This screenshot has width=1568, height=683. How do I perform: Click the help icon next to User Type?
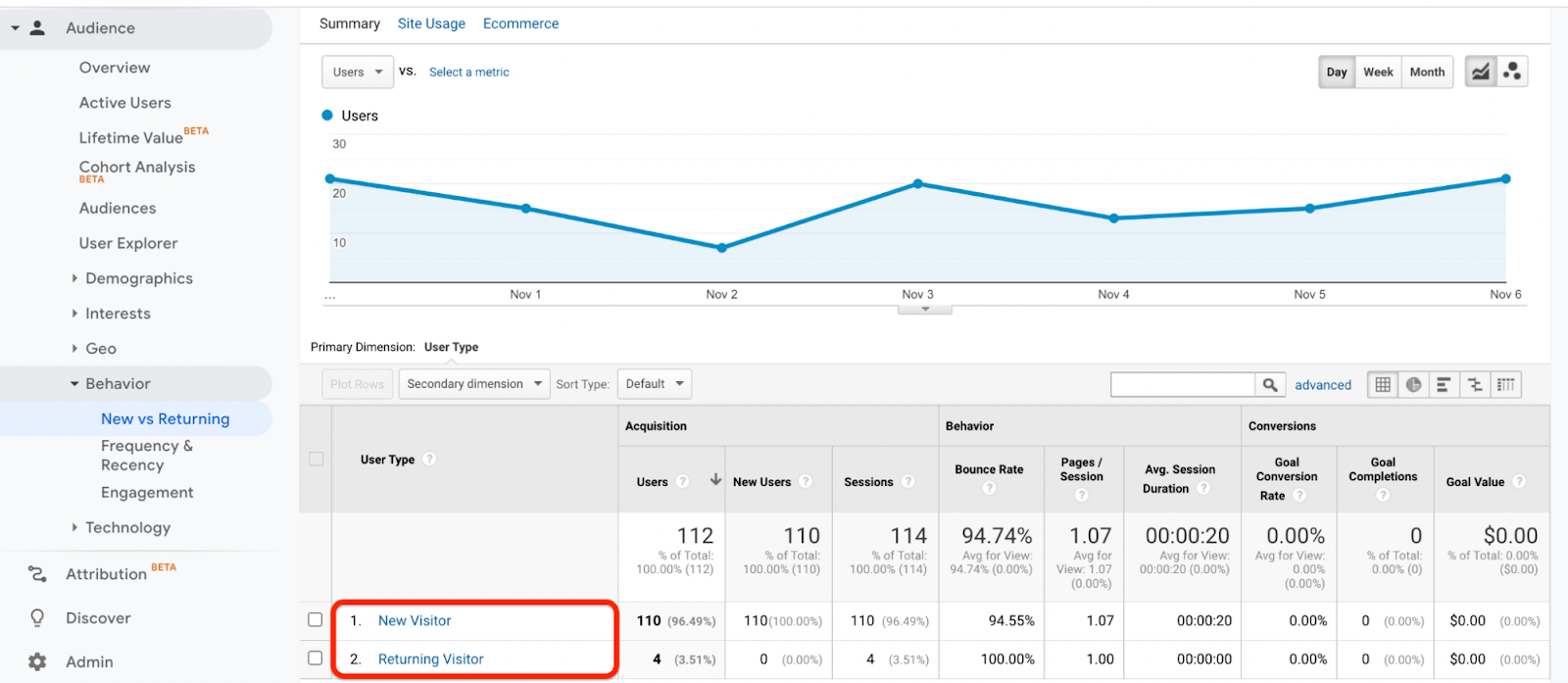pos(429,459)
